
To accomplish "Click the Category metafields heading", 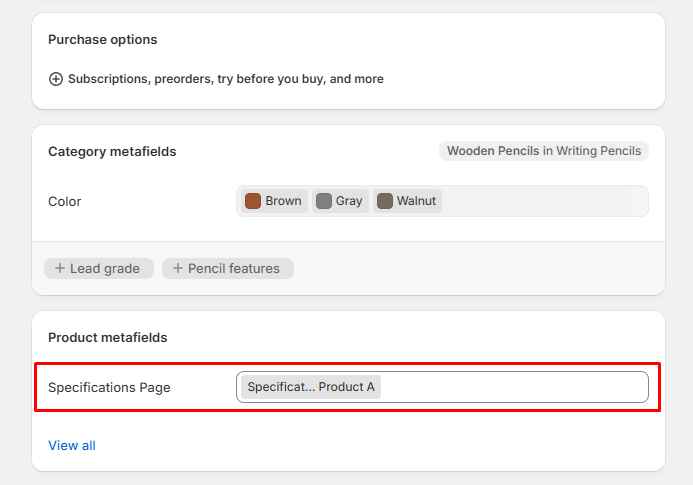I will coord(112,151).
